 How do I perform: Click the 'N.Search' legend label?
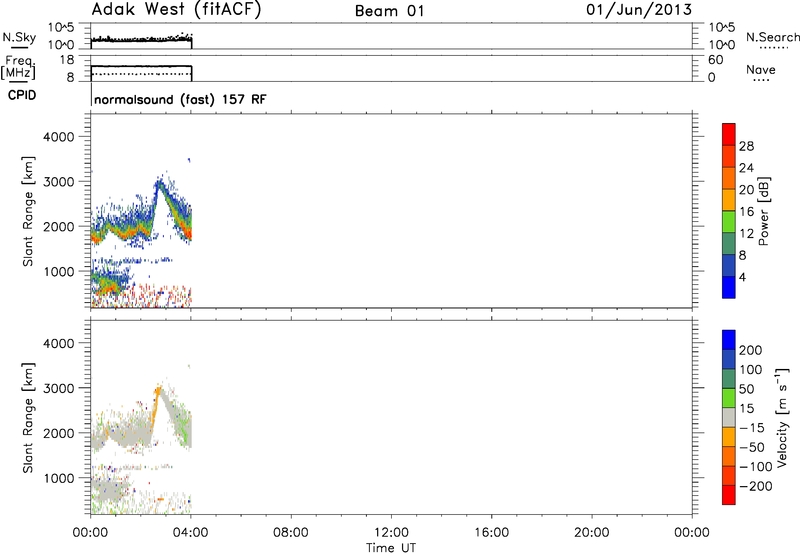773,37
